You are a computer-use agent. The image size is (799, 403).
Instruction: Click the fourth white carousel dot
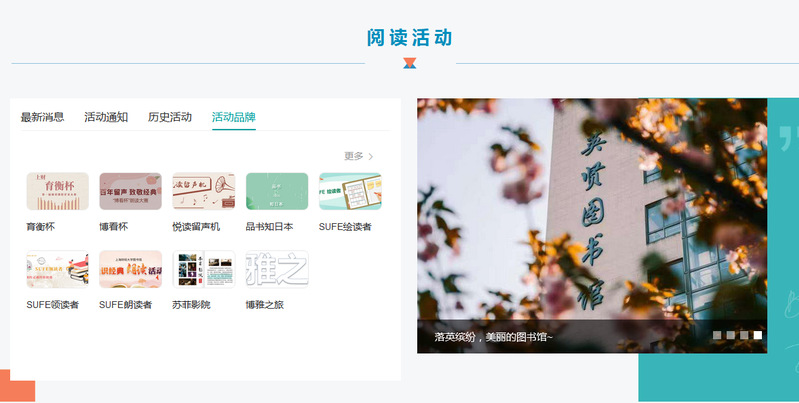click(x=758, y=335)
